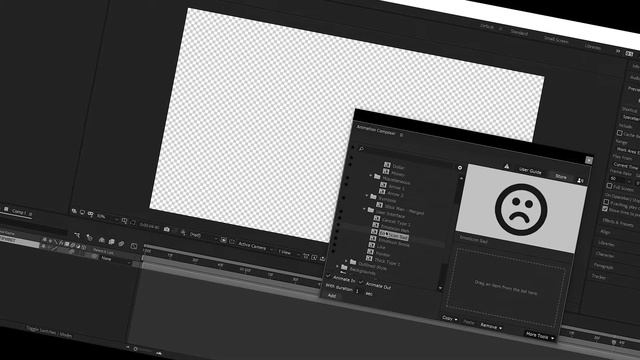Collapse the User Interface folder
Image resolution: width=640 pixels, height=360 pixels.
pos(364,209)
